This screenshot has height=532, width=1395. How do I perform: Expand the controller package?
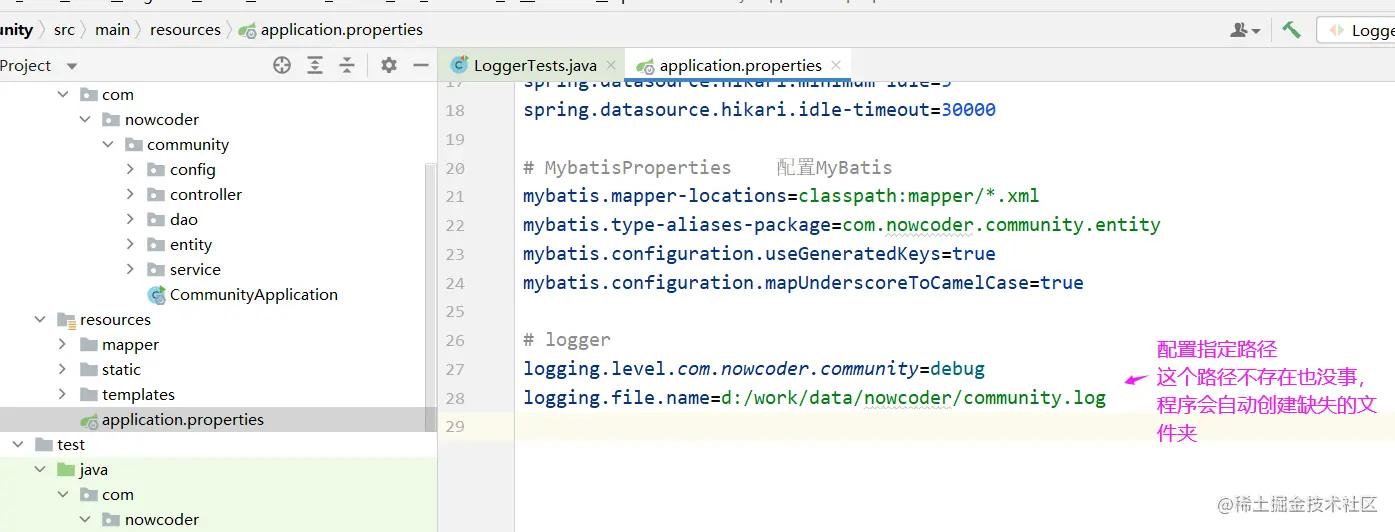130,194
